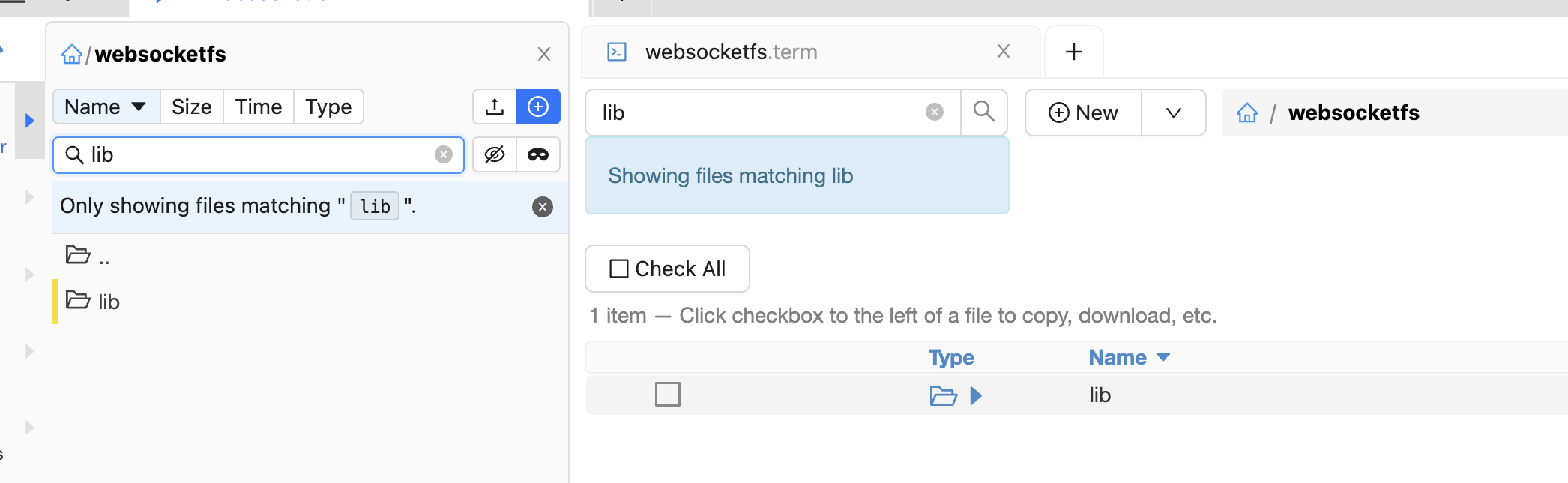
Task: Open the dropdown chevron next to New
Action: [x=1173, y=112]
